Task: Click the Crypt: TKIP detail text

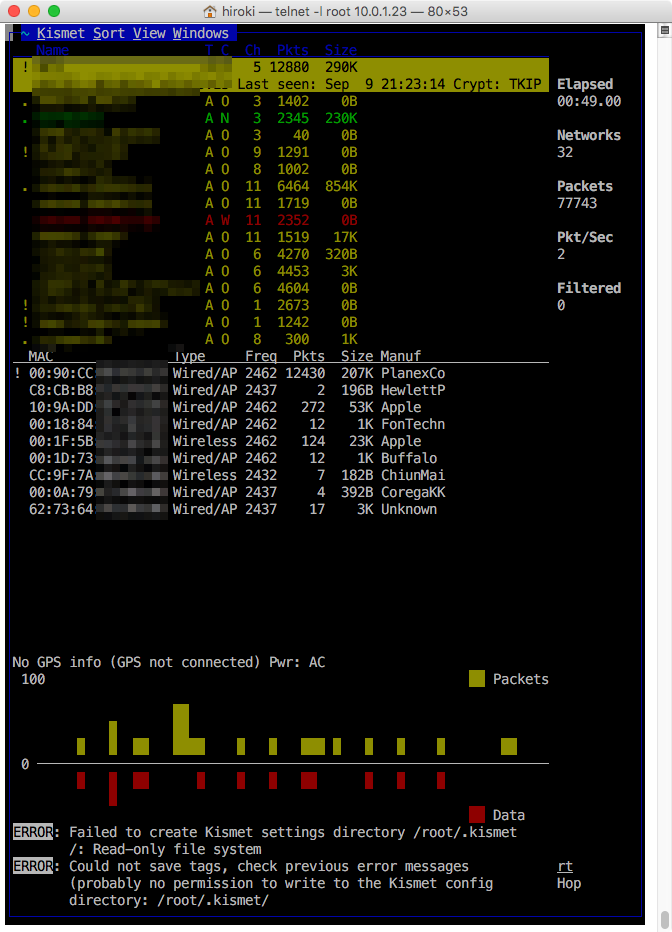Action: [497, 84]
